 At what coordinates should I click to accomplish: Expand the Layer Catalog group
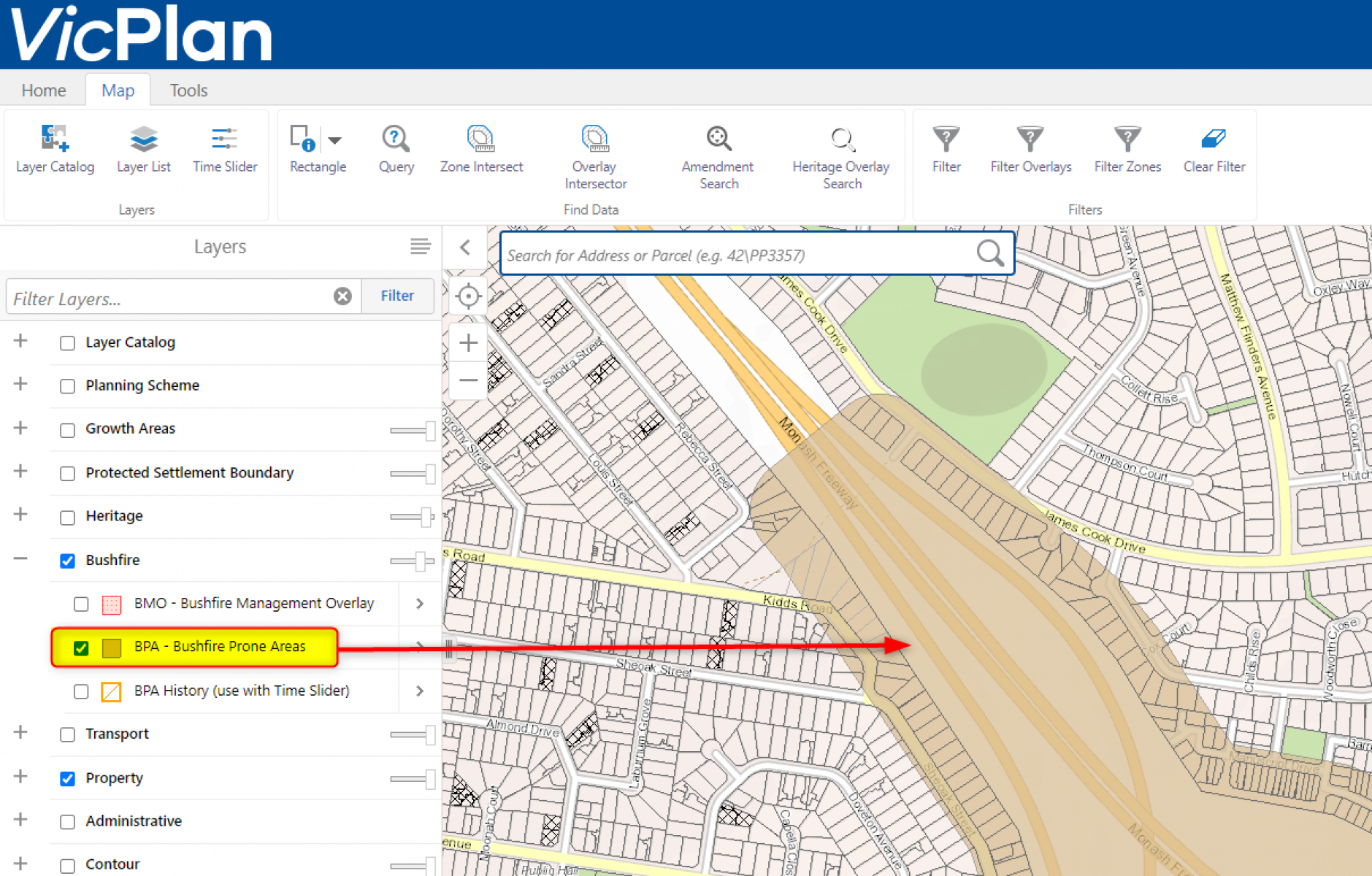(x=20, y=341)
